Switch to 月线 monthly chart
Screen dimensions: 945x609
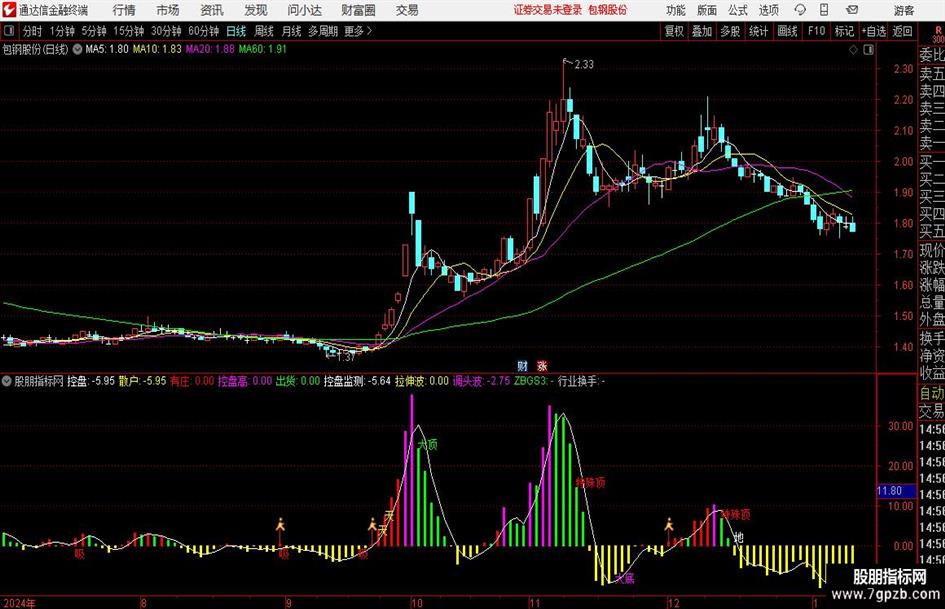(x=291, y=31)
